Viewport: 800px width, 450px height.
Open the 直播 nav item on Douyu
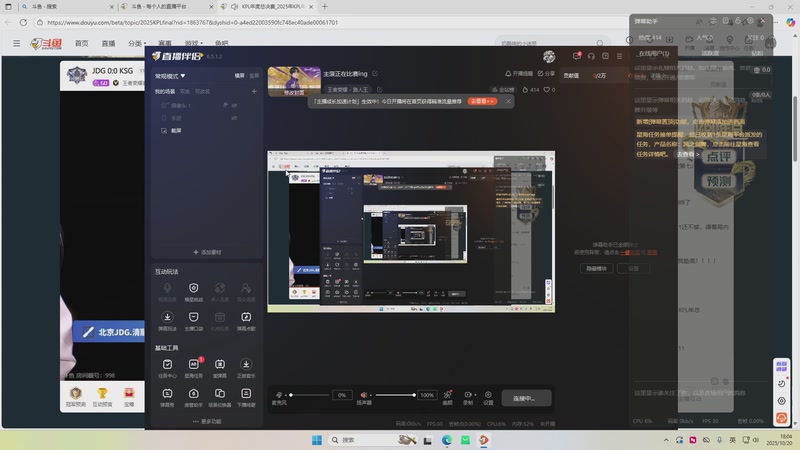pyautogui.click(x=108, y=43)
